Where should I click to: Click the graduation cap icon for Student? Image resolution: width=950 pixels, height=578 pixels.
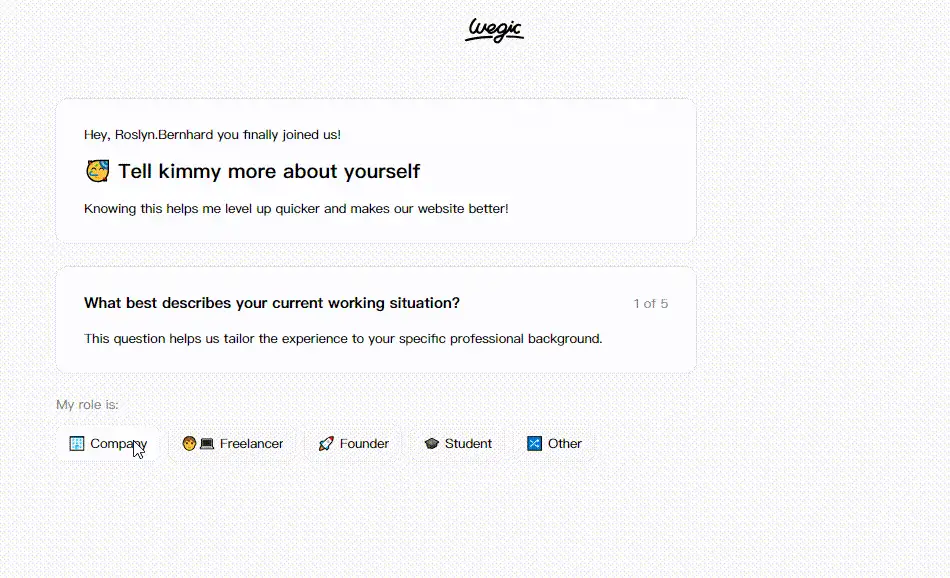(431, 443)
